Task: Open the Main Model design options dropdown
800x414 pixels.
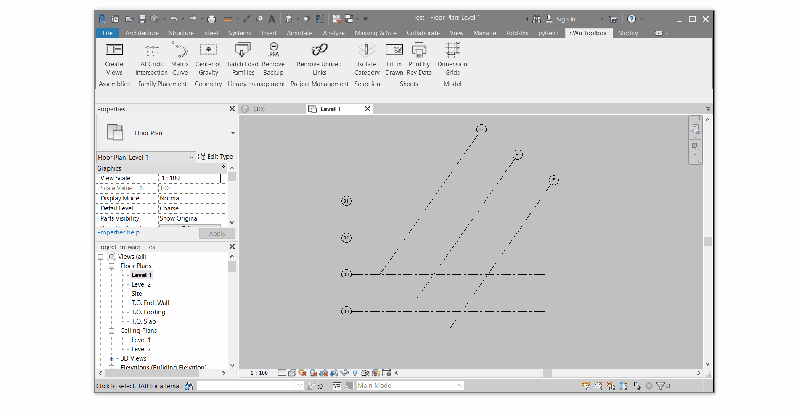Action: [410, 386]
